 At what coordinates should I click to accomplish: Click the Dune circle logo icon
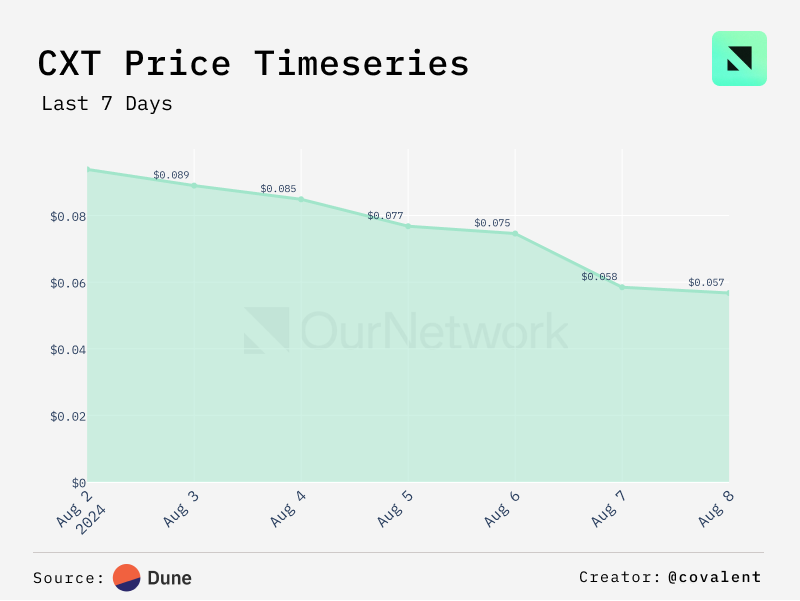pyautogui.click(x=126, y=577)
